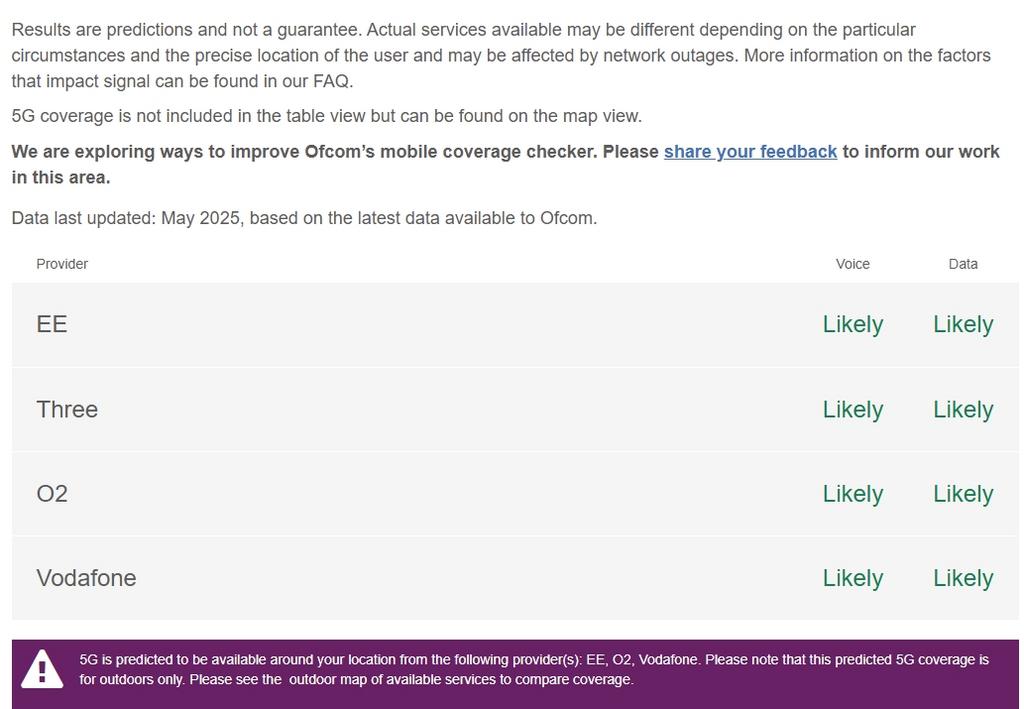1024x709 pixels.
Task: Click Three's Voice Likely result
Action: 853,409
